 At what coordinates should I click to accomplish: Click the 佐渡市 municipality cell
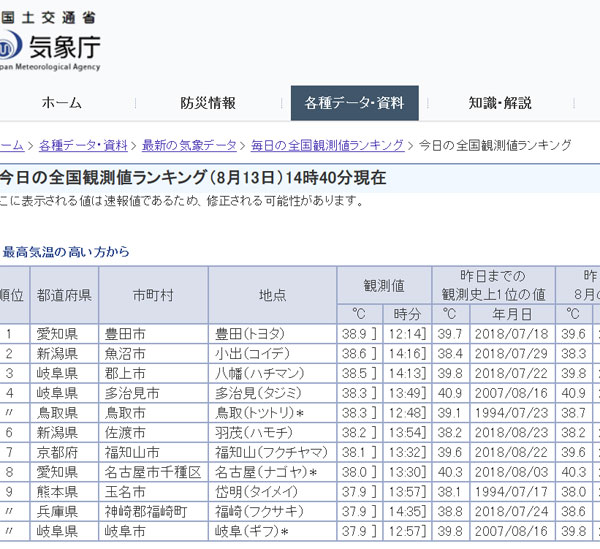pyautogui.click(x=153, y=433)
